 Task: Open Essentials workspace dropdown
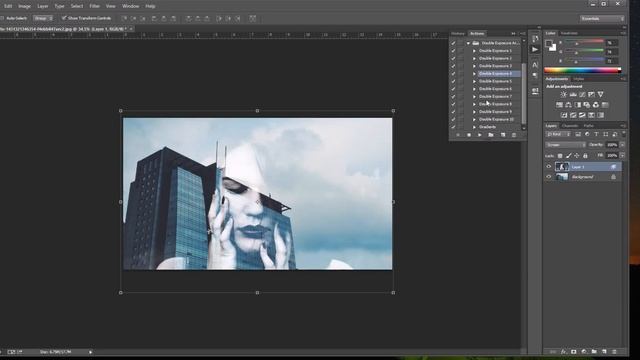pyautogui.click(x=602, y=18)
